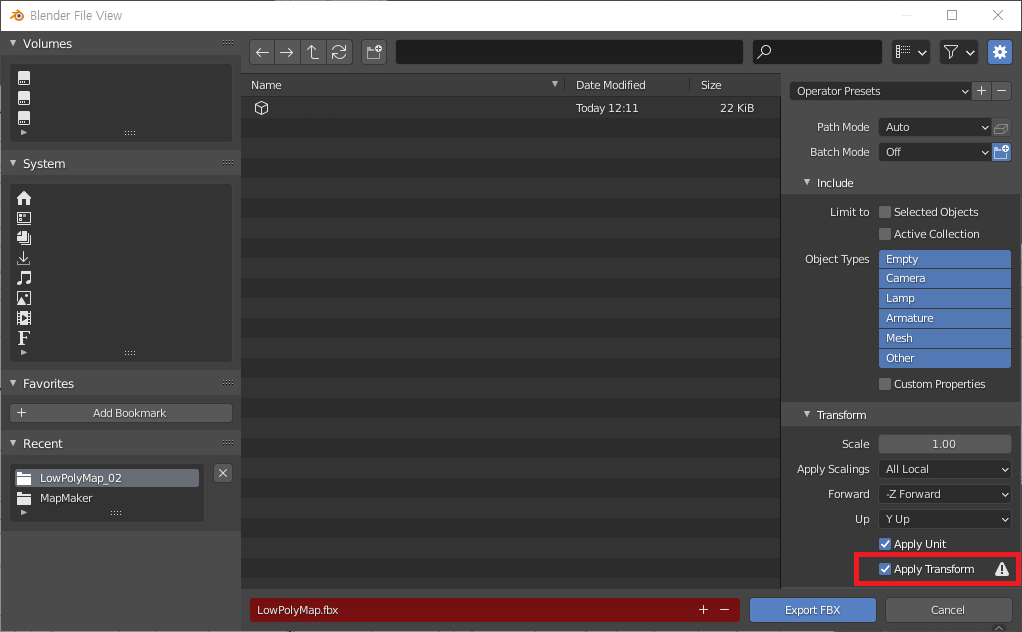
Task: Increment the filename number with plus
Action: click(x=703, y=610)
